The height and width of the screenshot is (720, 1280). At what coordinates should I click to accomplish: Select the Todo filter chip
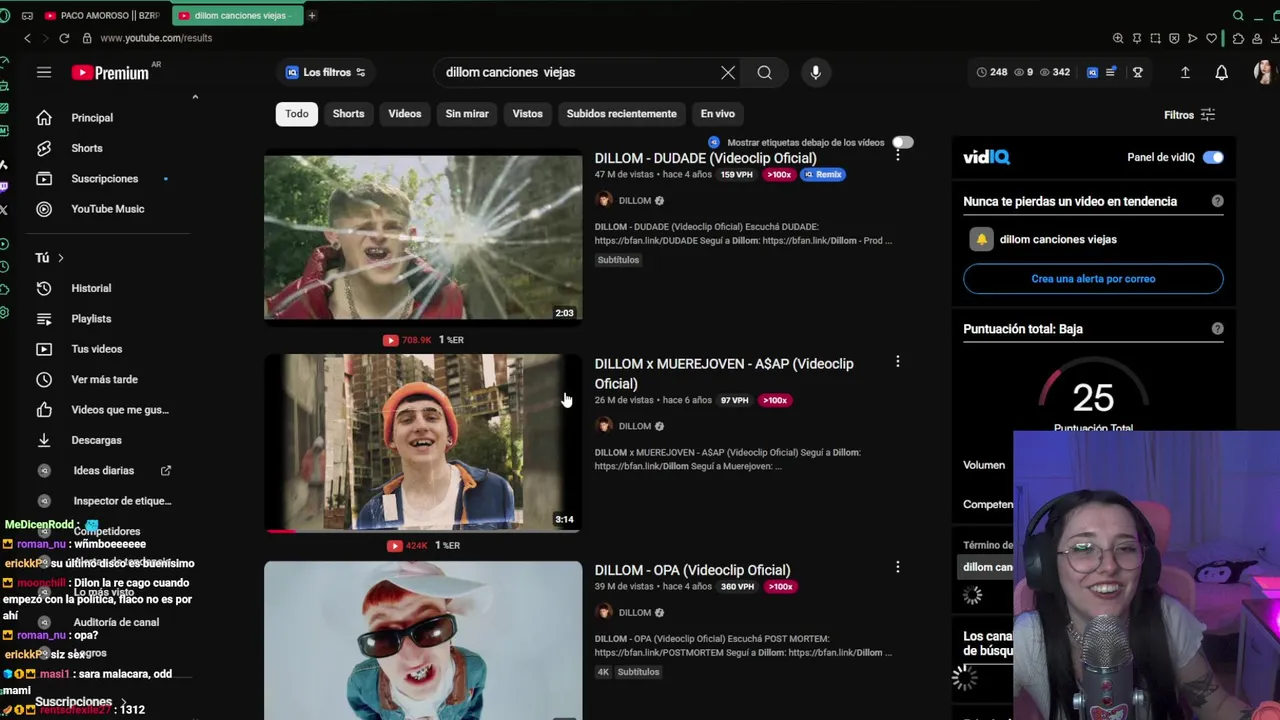click(x=297, y=114)
